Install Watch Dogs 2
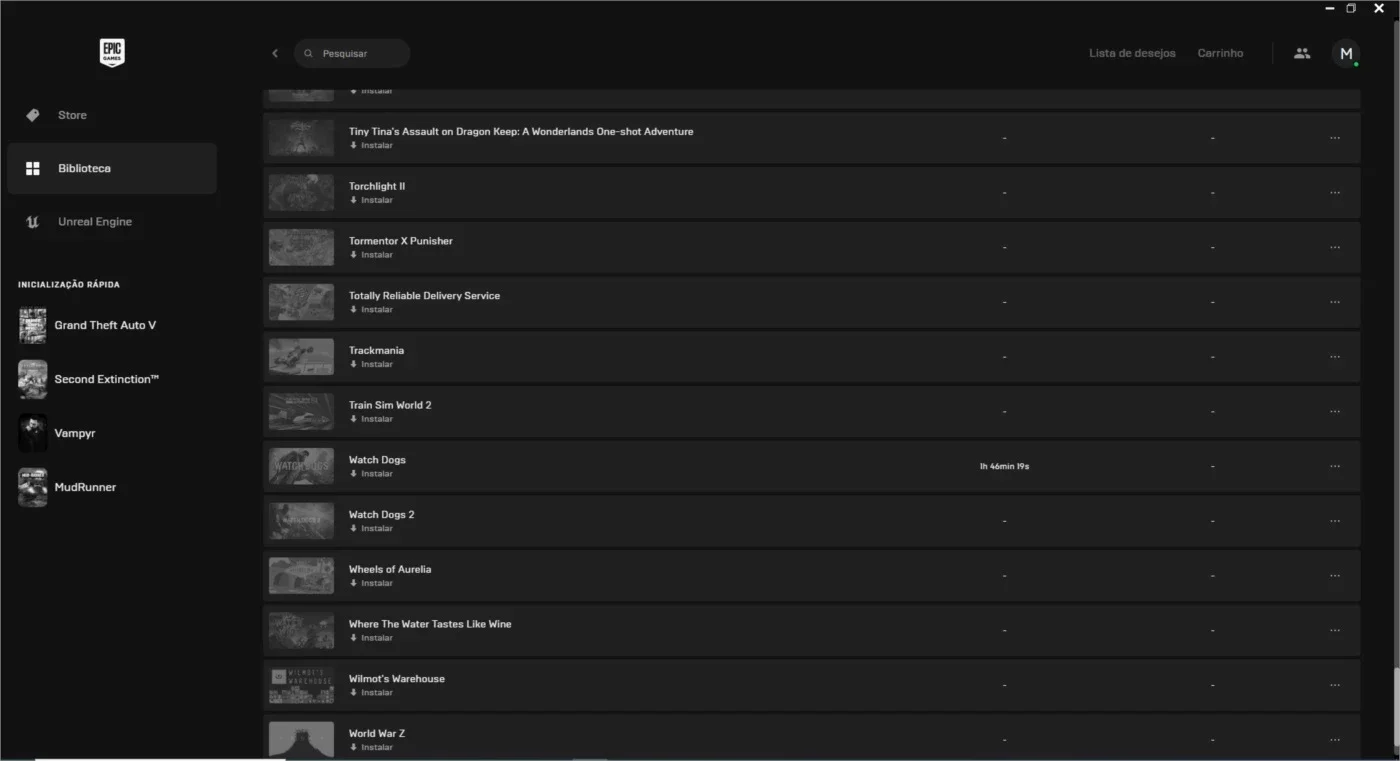This screenshot has height=761, width=1400. (371, 528)
